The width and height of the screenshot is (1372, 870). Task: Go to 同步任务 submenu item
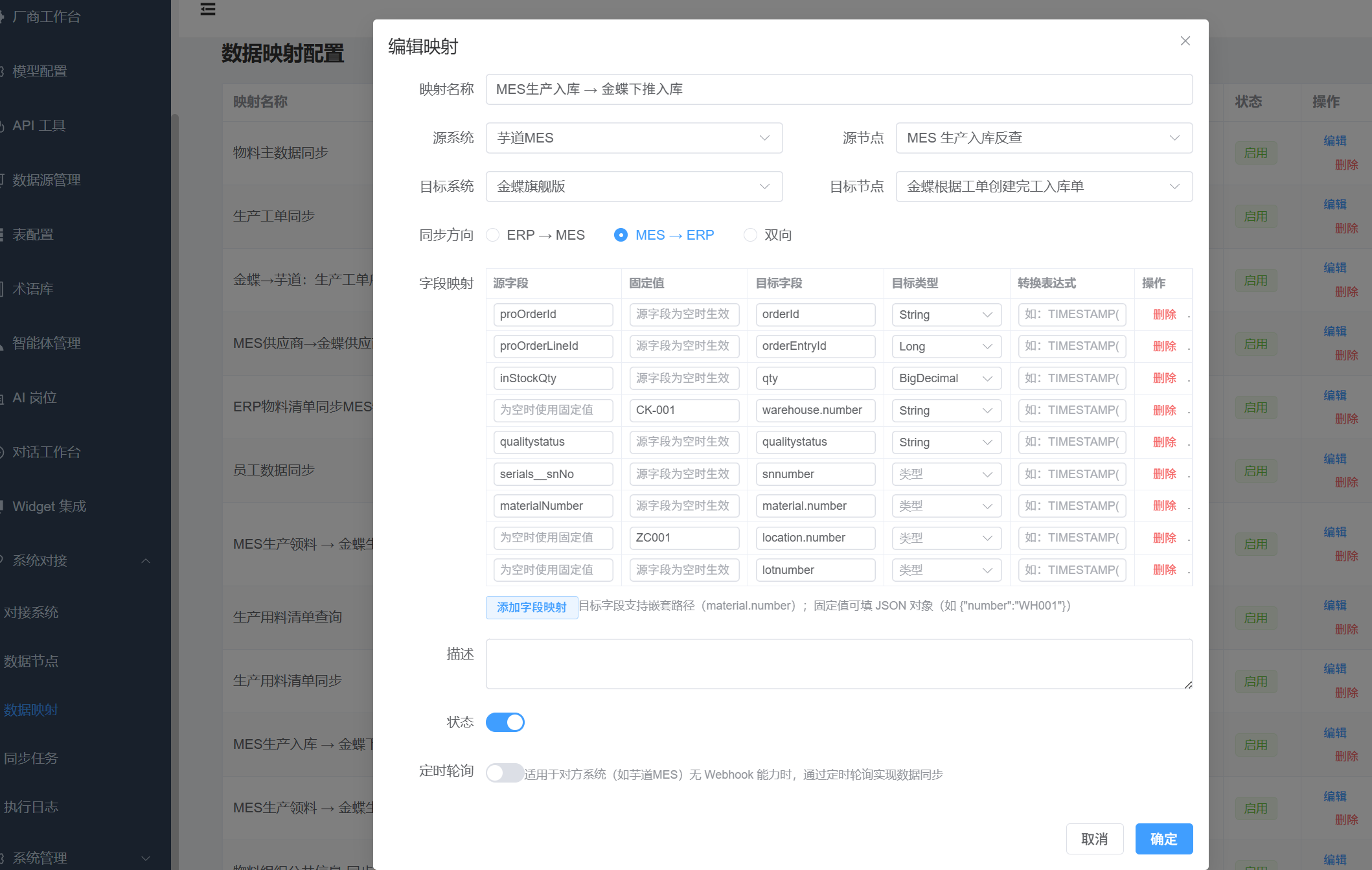tap(31, 759)
